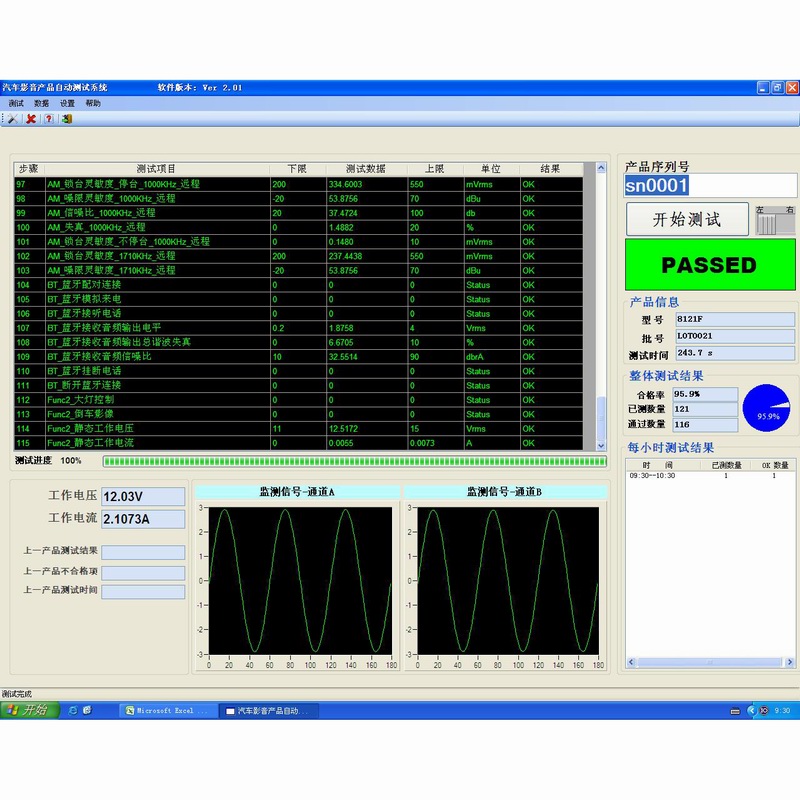
Task: Click the show desktop quick launch icon
Action: [x=89, y=710]
